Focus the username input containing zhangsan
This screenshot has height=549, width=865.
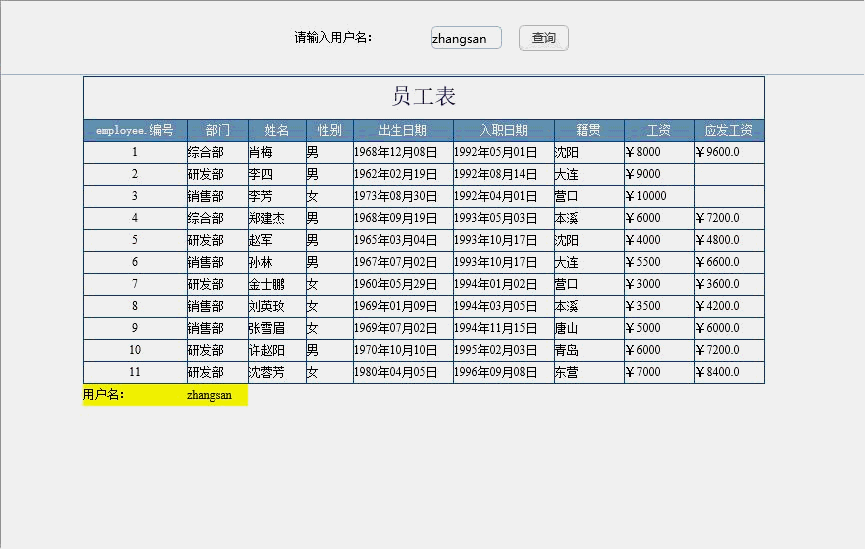pos(466,38)
